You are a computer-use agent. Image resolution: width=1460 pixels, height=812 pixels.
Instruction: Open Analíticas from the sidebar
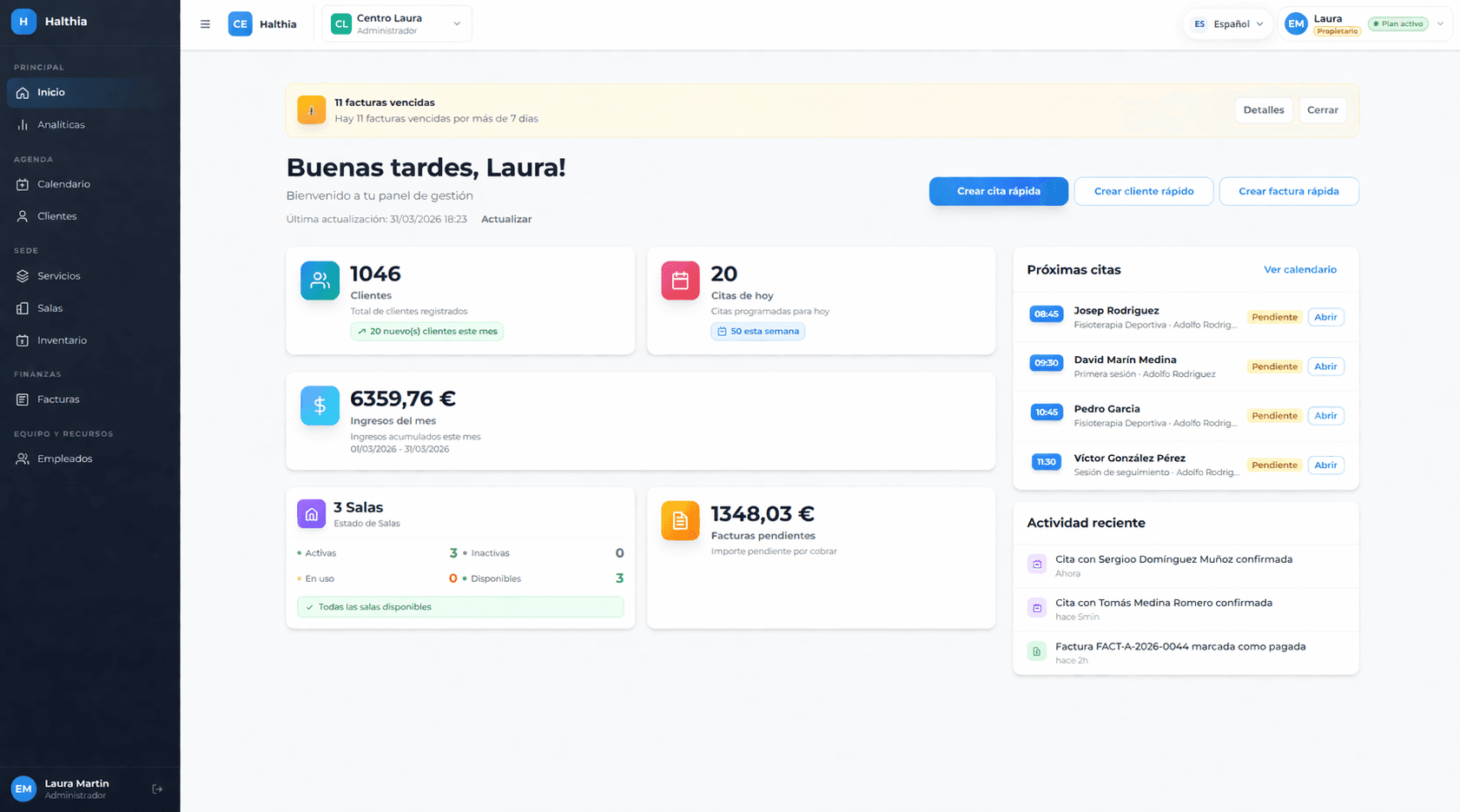pyautogui.click(x=61, y=124)
